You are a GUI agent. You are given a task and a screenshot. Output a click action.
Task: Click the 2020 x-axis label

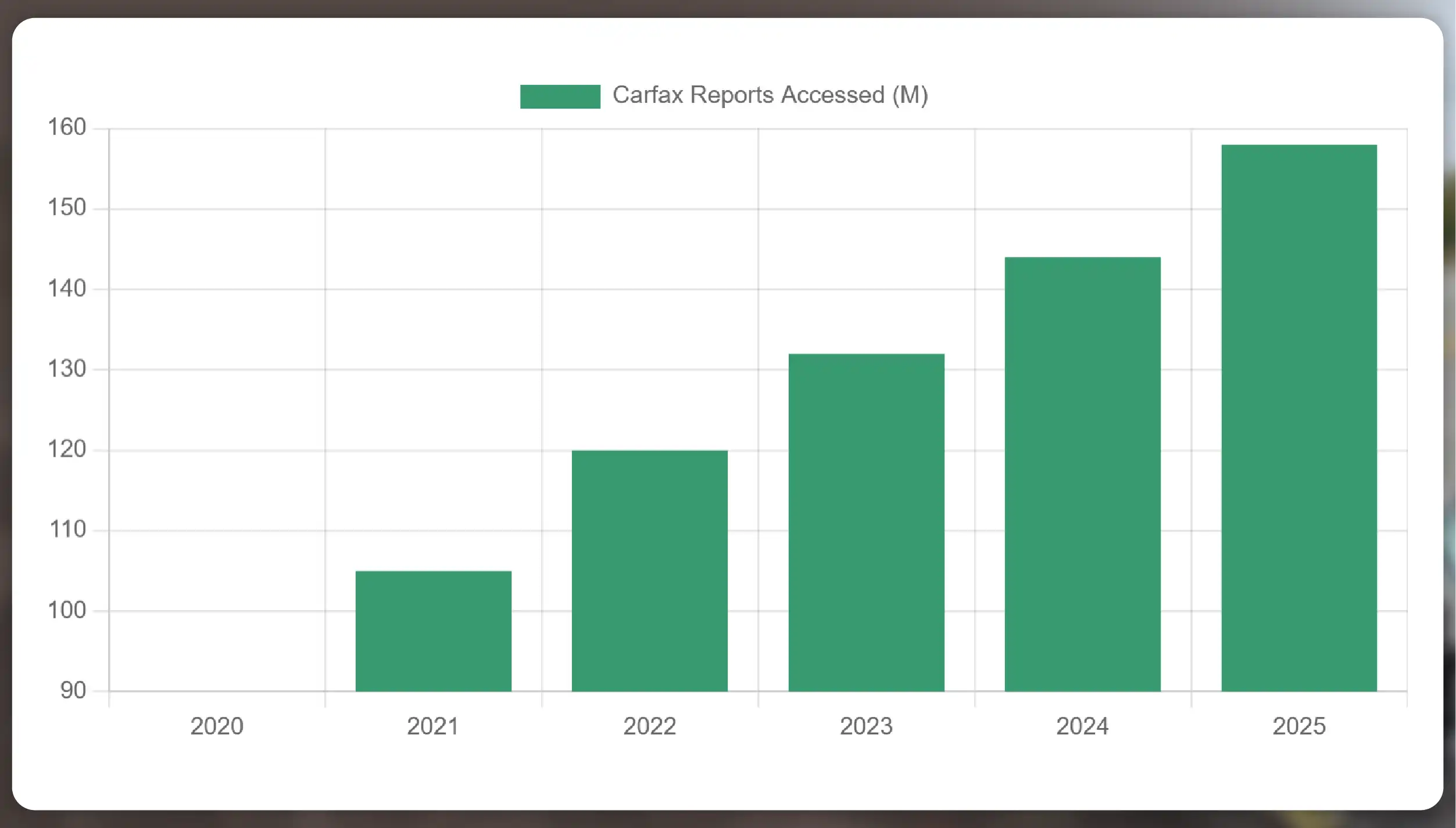pos(217,726)
